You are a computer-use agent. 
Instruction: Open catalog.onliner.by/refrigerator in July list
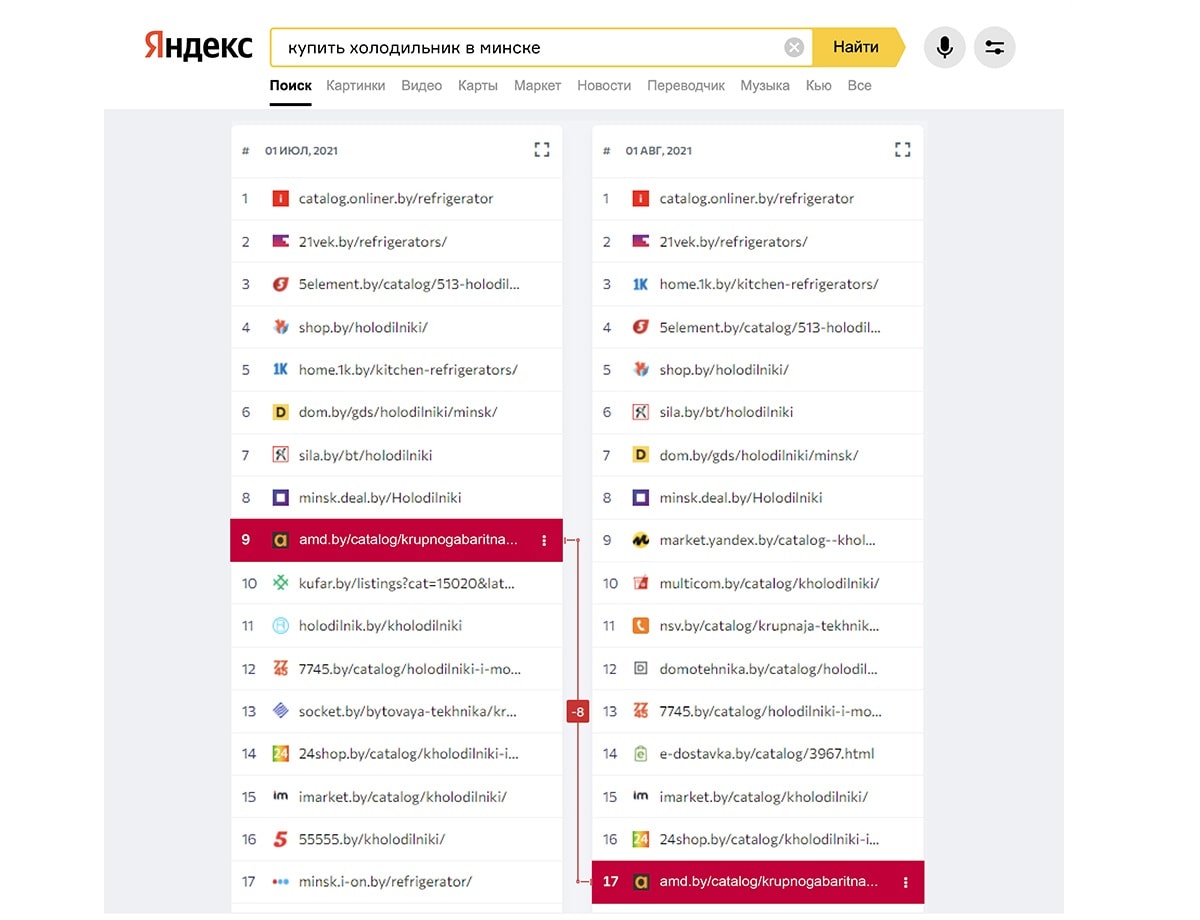click(x=396, y=199)
